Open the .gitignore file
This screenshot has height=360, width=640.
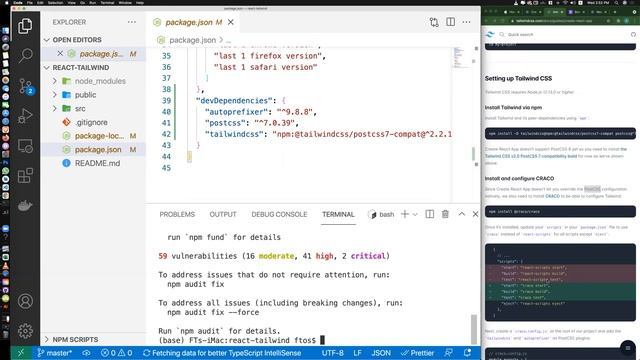tap(94, 122)
